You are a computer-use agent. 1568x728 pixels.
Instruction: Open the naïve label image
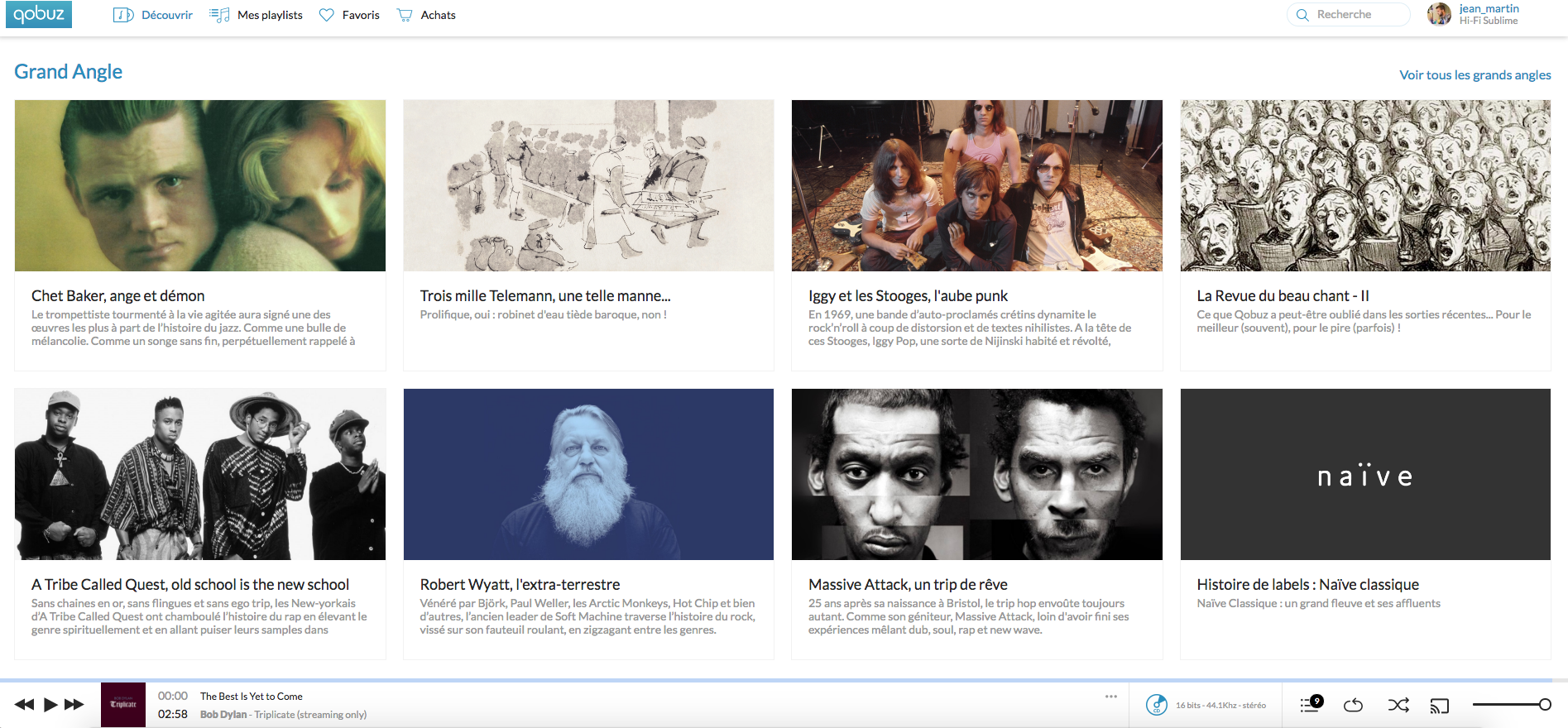click(1365, 474)
